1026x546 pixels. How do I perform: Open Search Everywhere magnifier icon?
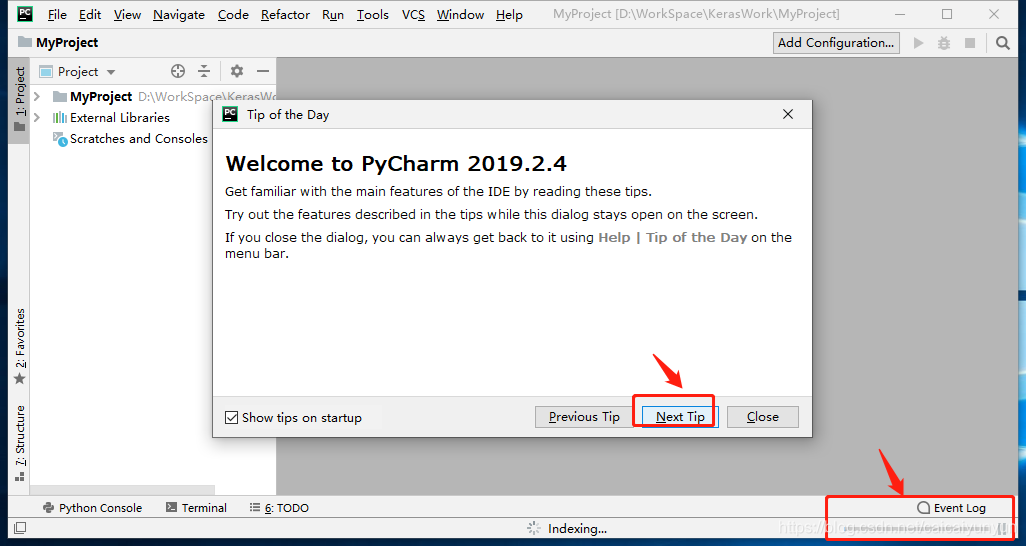click(1002, 43)
